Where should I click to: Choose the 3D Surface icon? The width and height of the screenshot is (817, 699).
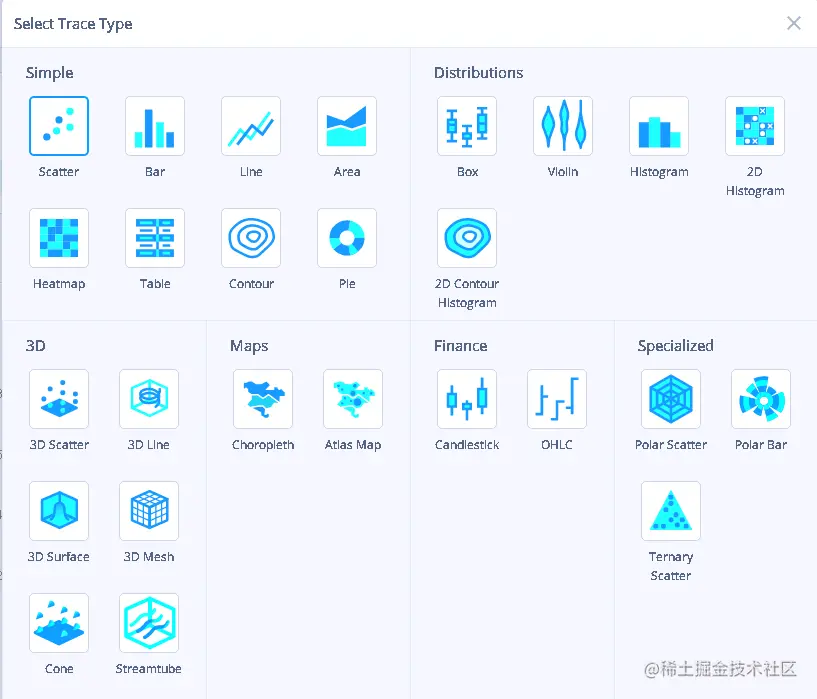[59, 511]
